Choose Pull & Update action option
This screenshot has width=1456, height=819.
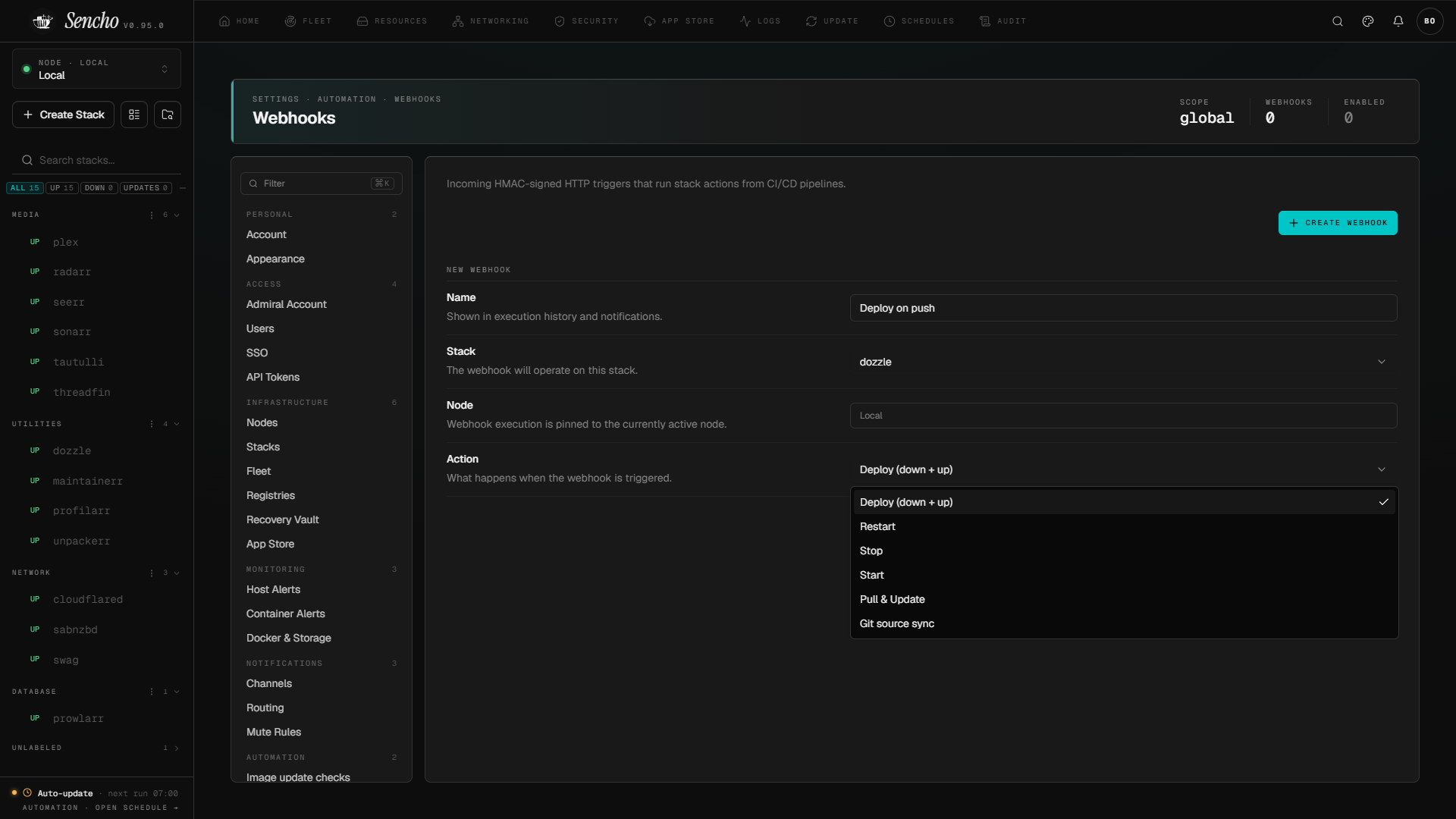tap(1124, 599)
